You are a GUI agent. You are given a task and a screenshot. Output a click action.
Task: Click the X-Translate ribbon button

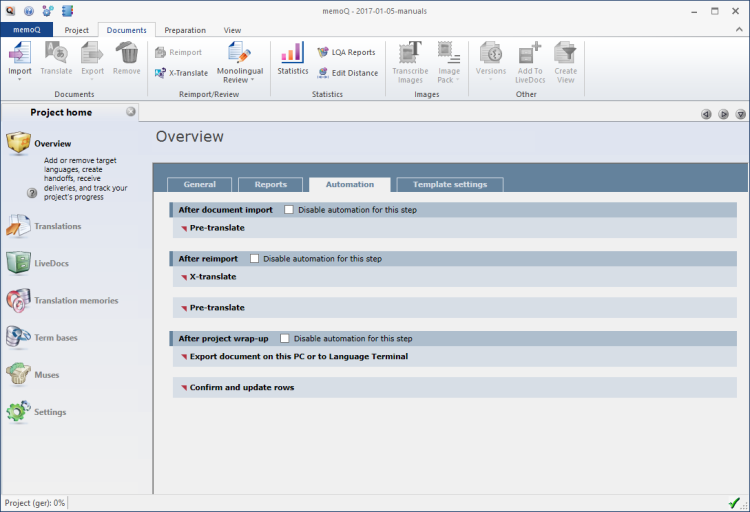(x=181, y=73)
